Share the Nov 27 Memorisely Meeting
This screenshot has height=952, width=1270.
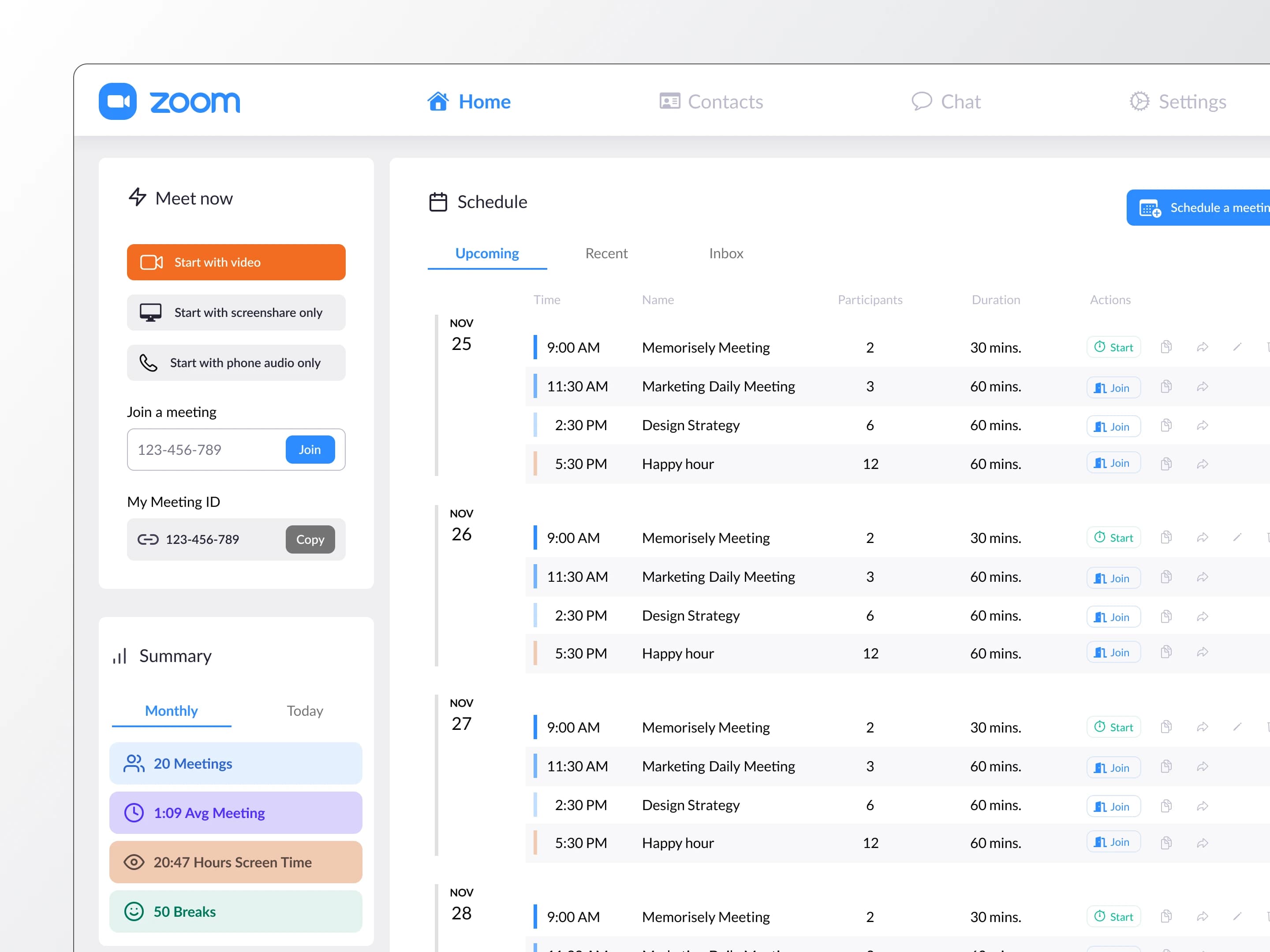pos(1202,727)
